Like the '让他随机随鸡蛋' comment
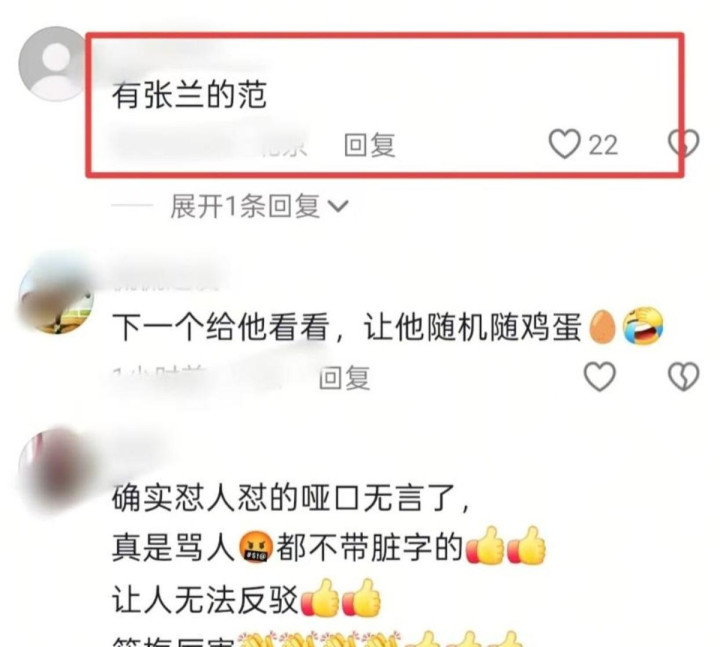720x647 pixels. [x=599, y=377]
